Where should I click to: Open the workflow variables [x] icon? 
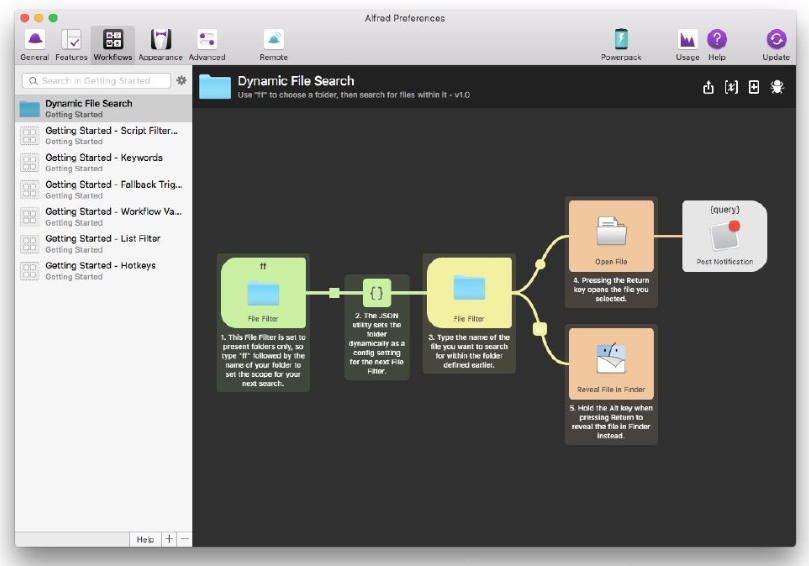[731, 87]
